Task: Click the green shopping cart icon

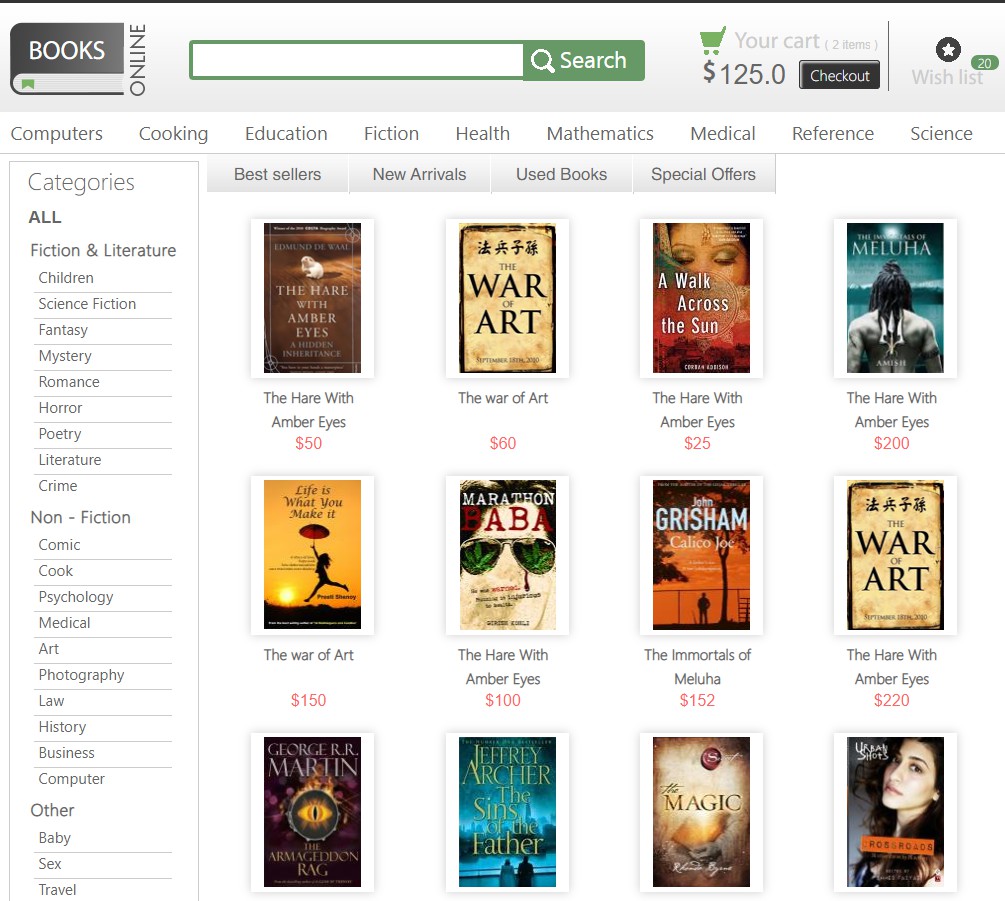Action: click(x=713, y=40)
